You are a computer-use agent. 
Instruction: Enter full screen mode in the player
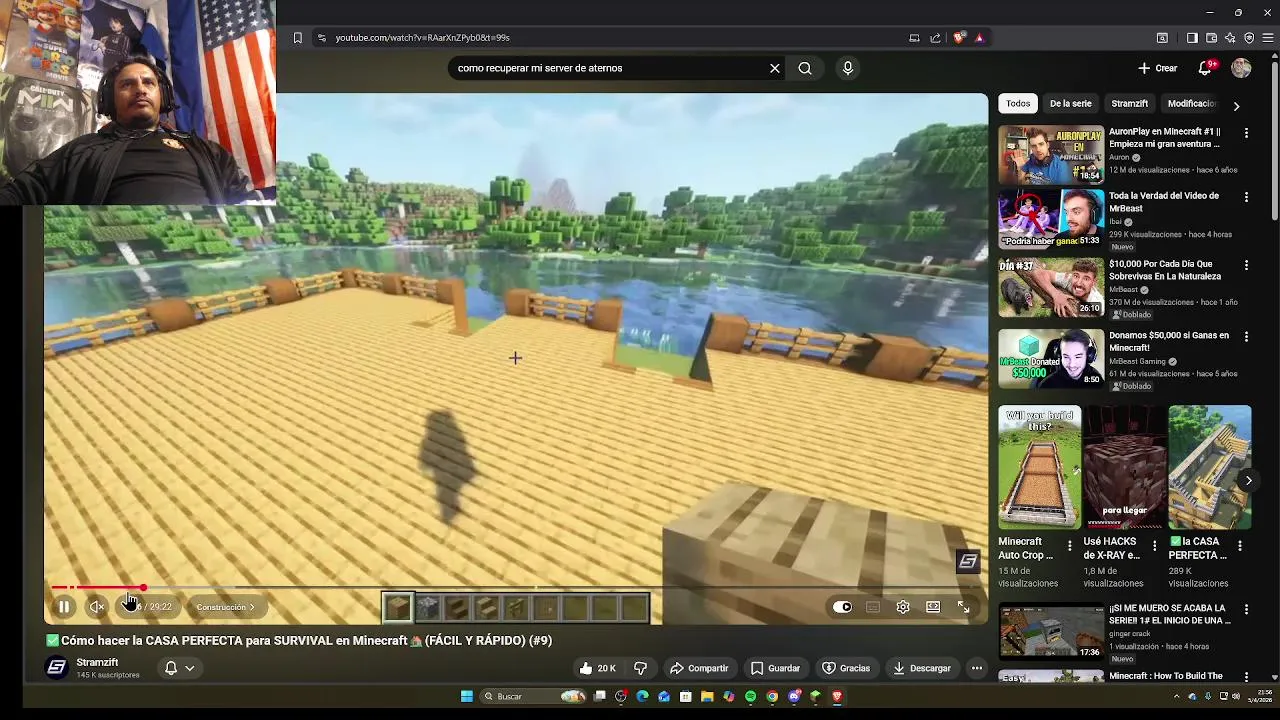click(x=963, y=607)
